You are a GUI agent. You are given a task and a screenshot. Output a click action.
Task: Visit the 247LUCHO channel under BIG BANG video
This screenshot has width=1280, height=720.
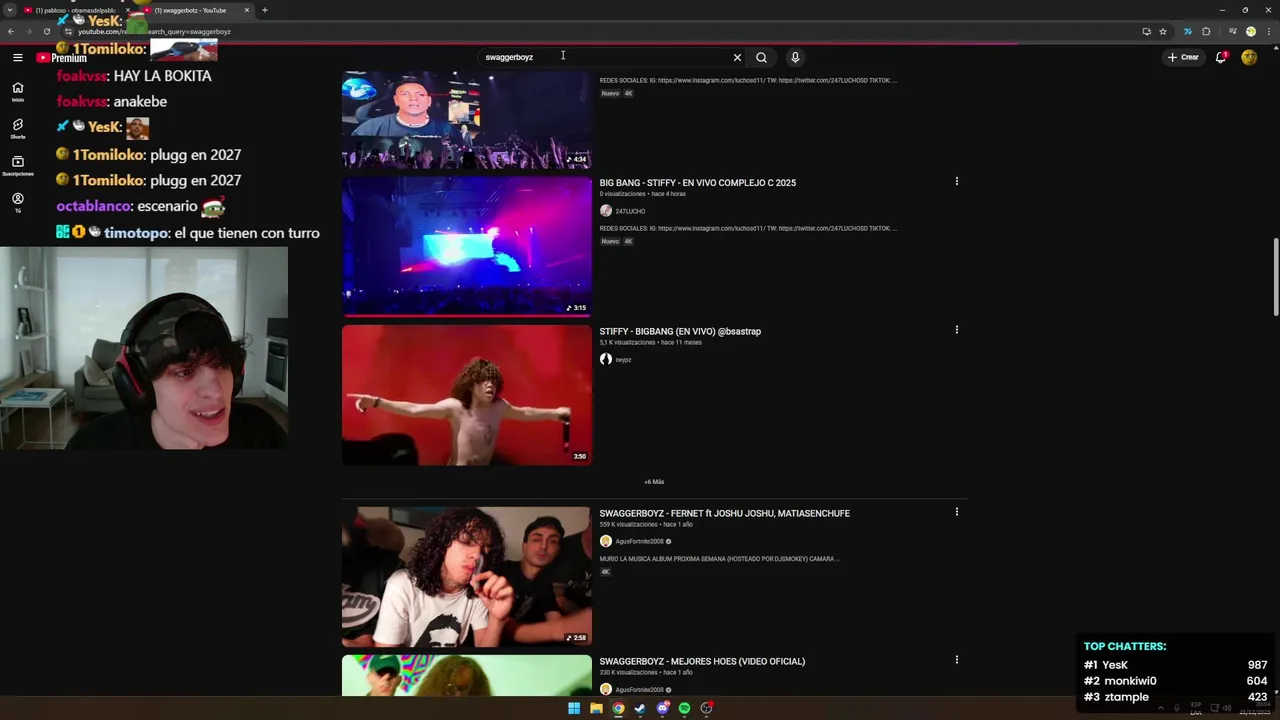[x=630, y=211]
